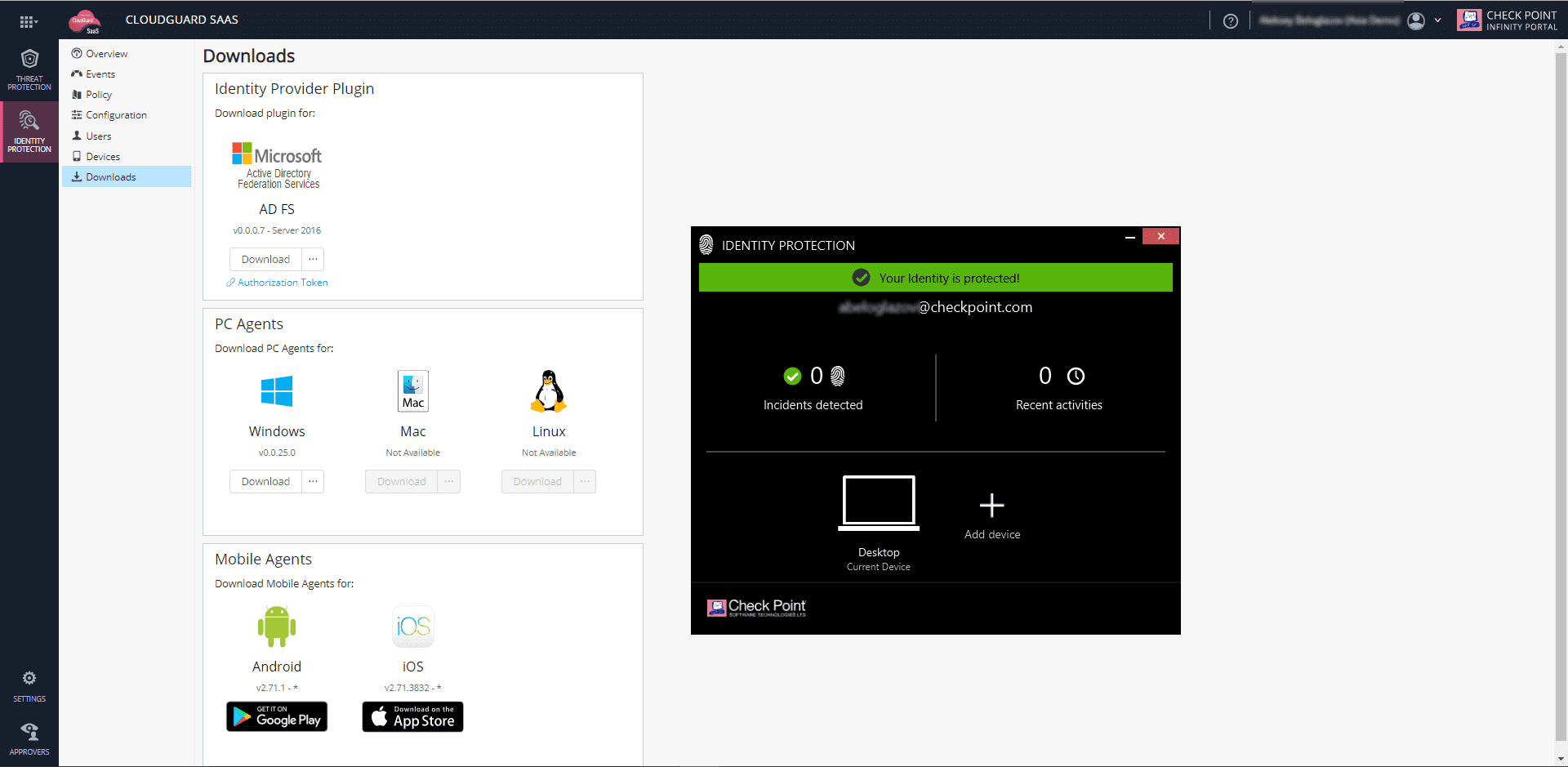This screenshot has width=1568, height=767.
Task: Click the Windows version text 'v0.0.25.0'
Action: click(x=277, y=453)
